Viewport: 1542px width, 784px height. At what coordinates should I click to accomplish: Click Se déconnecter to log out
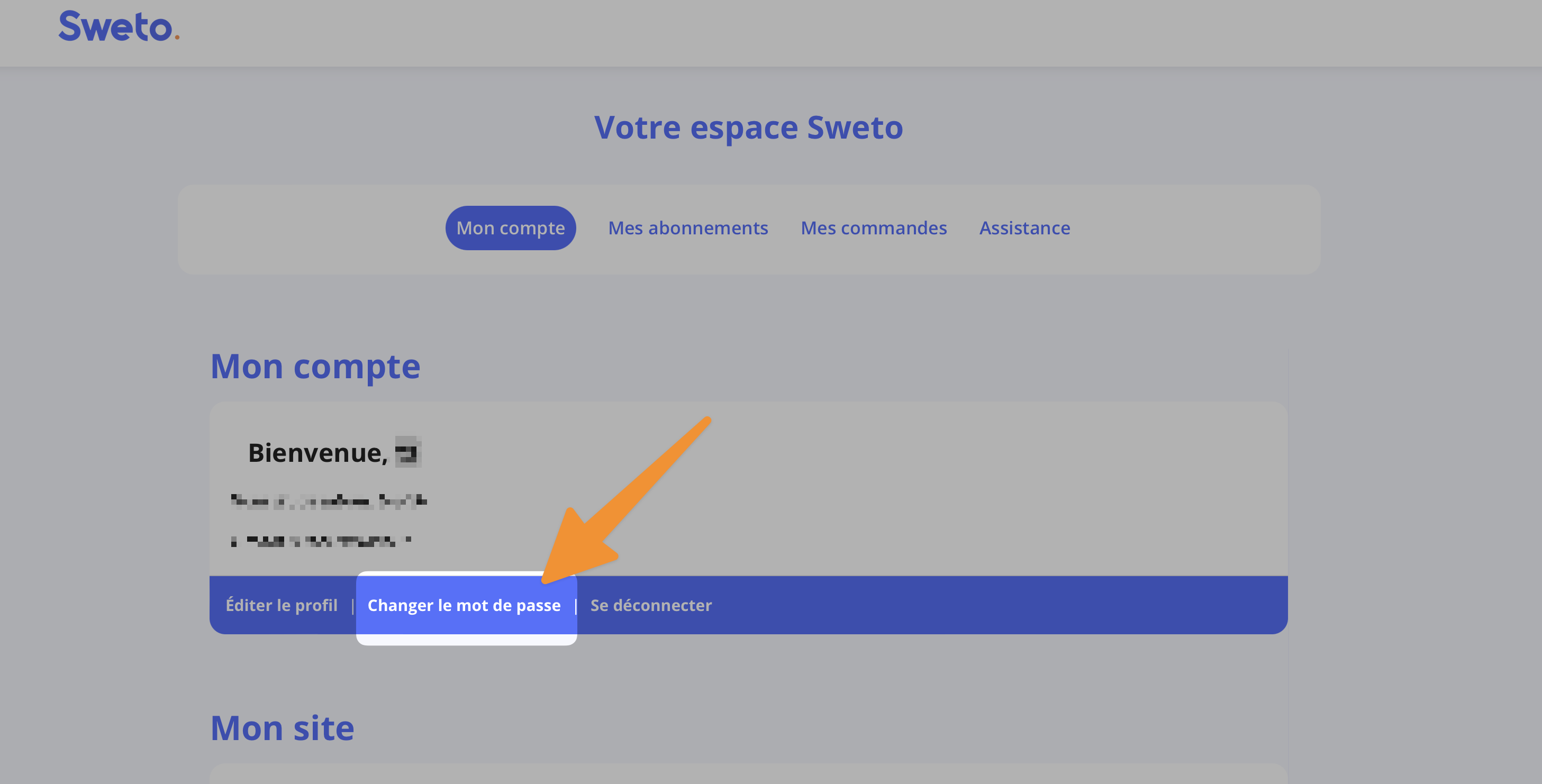(x=651, y=605)
